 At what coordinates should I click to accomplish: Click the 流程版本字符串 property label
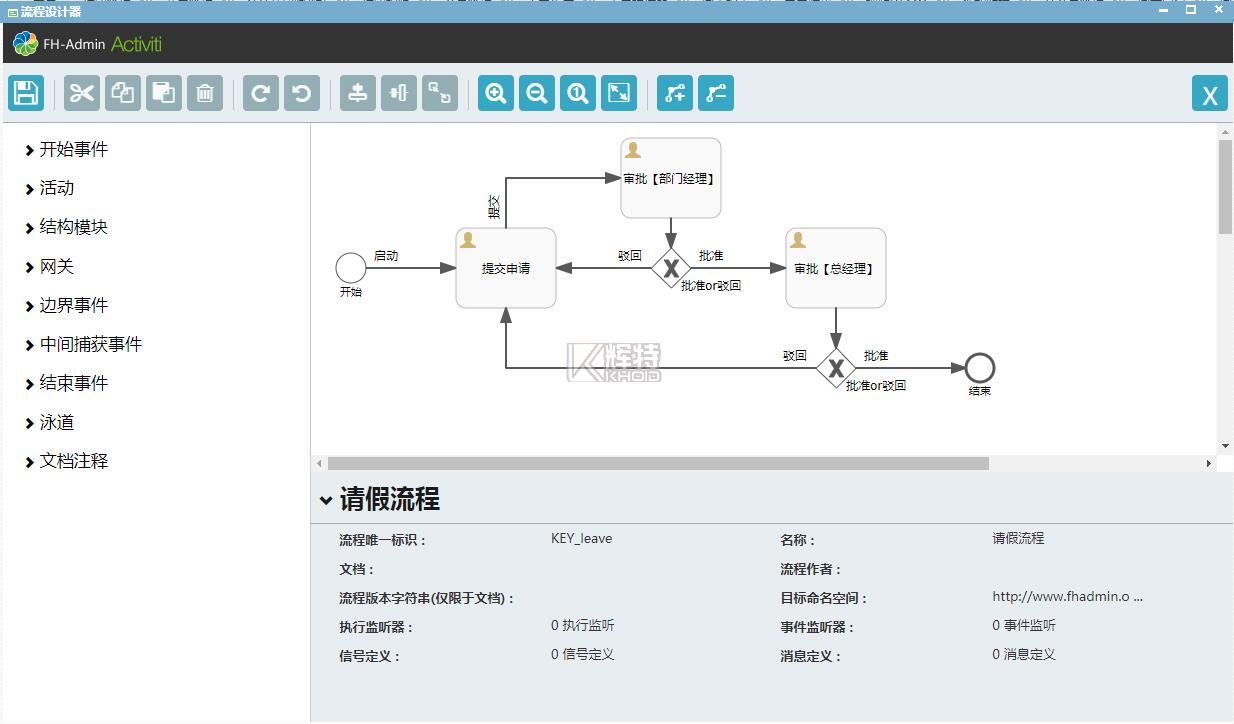click(427, 598)
